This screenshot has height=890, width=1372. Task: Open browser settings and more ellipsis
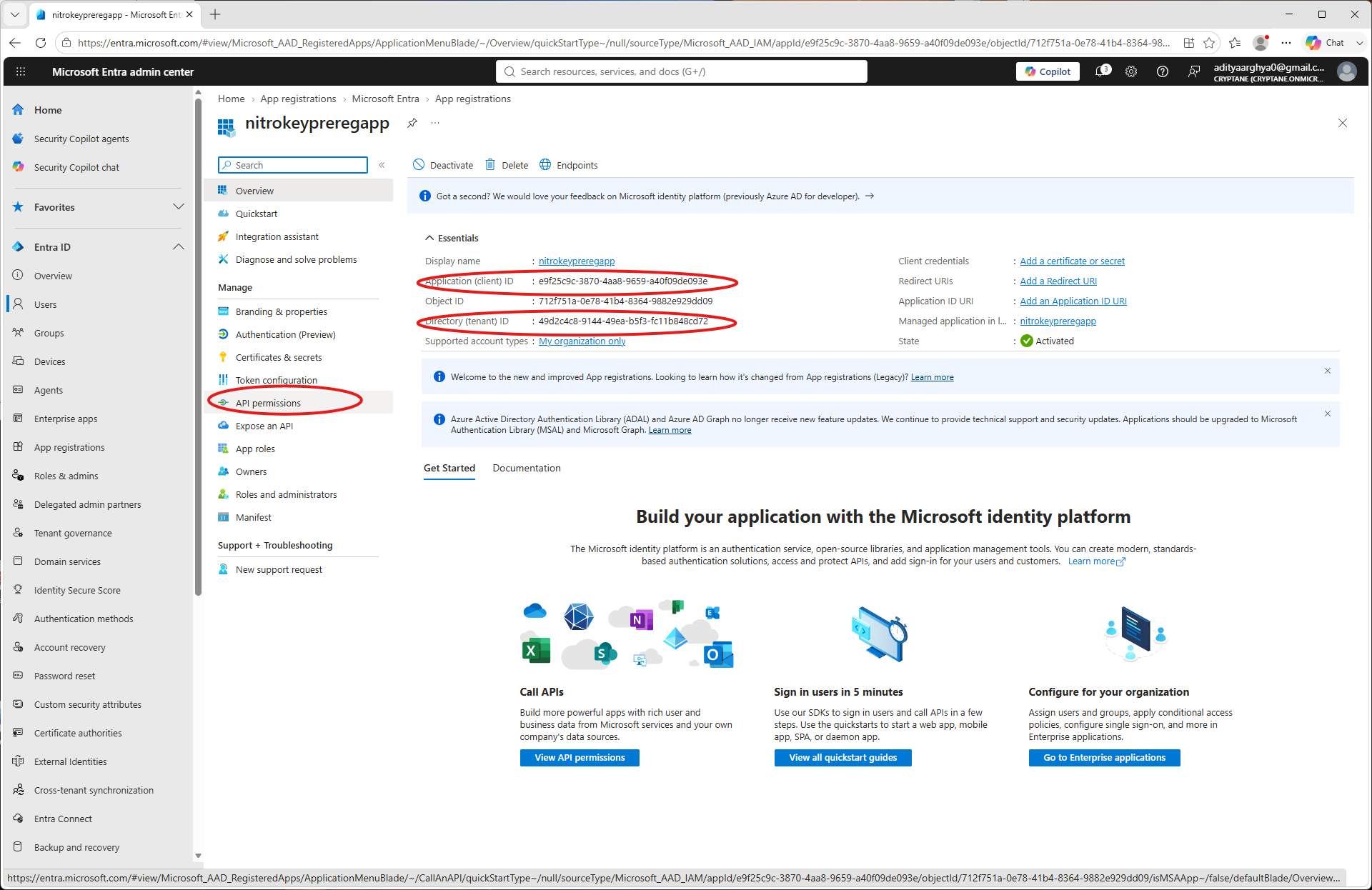tap(1286, 43)
